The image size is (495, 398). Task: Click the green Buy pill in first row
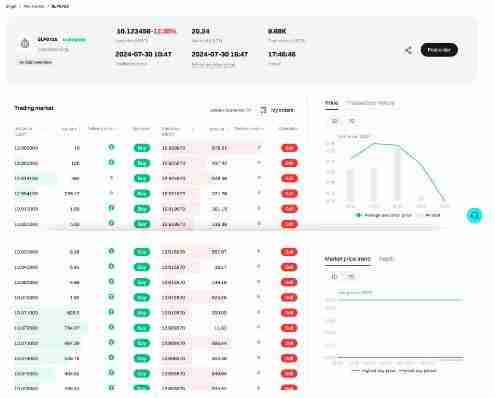(142, 148)
